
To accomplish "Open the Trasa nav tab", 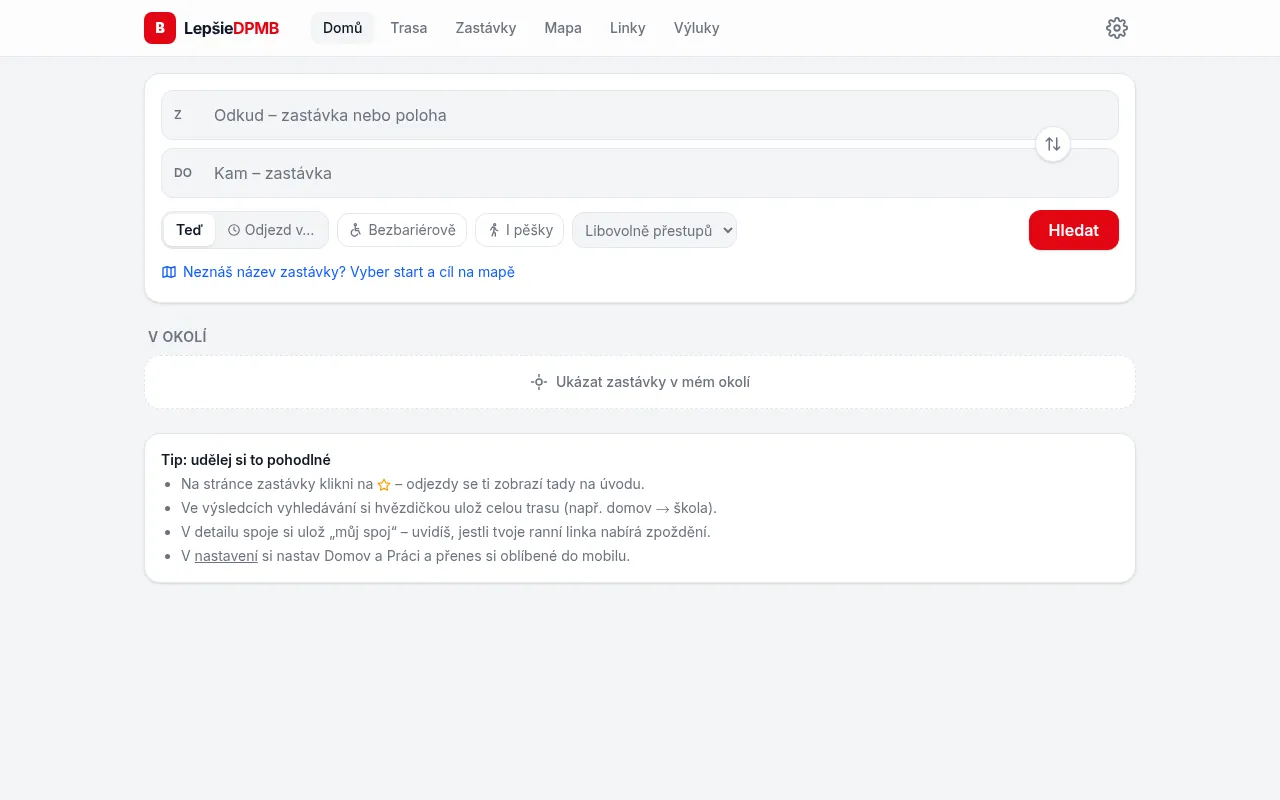I will (x=409, y=28).
